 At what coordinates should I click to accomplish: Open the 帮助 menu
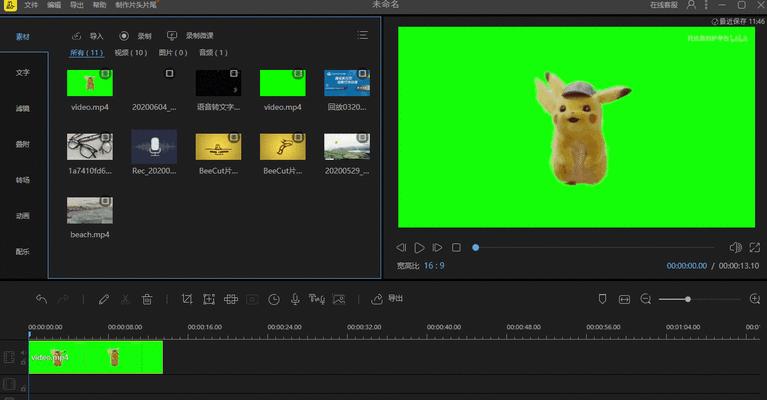pos(99,5)
